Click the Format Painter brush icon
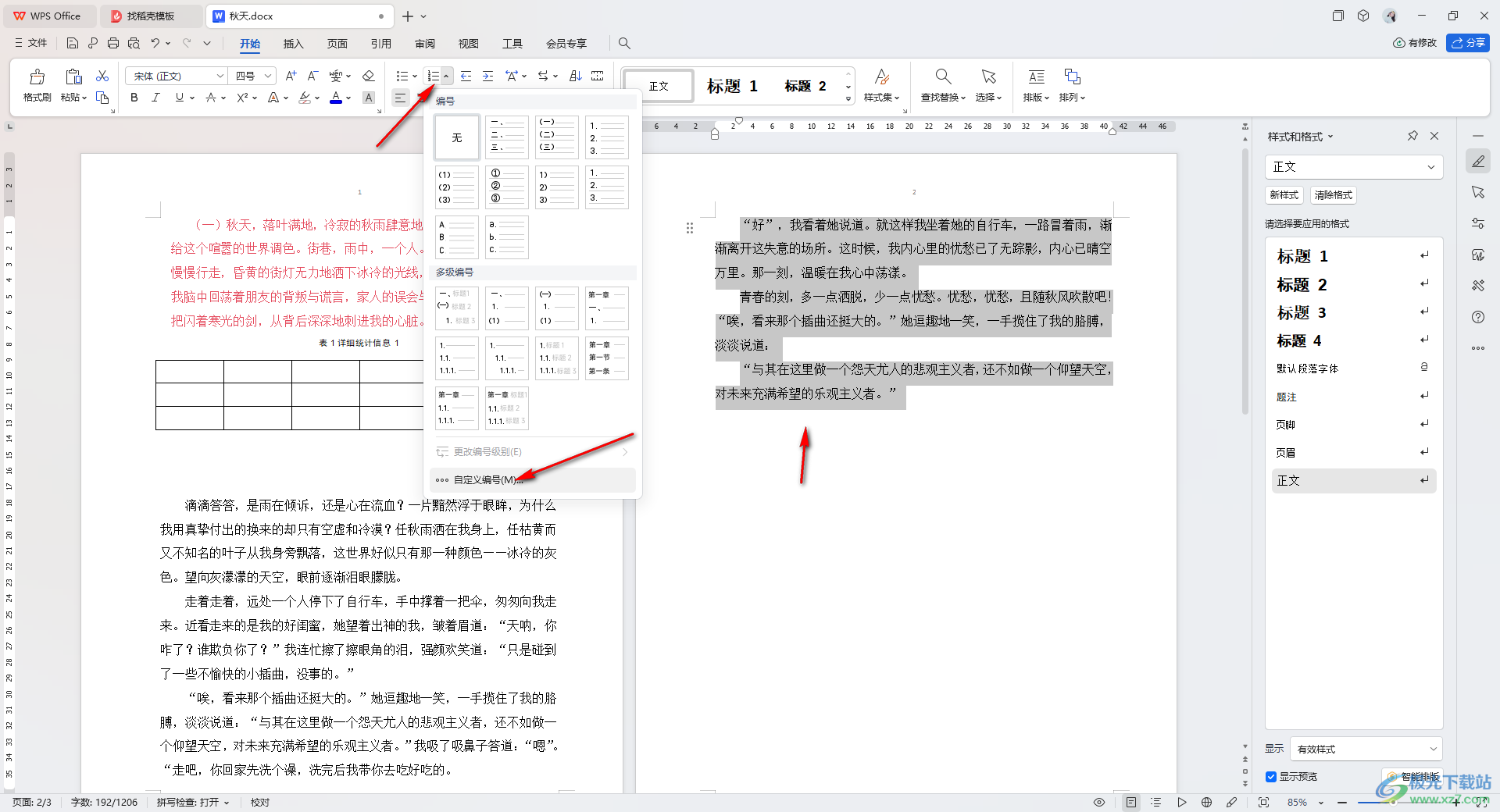Screen dimensions: 1500x812 [37, 77]
